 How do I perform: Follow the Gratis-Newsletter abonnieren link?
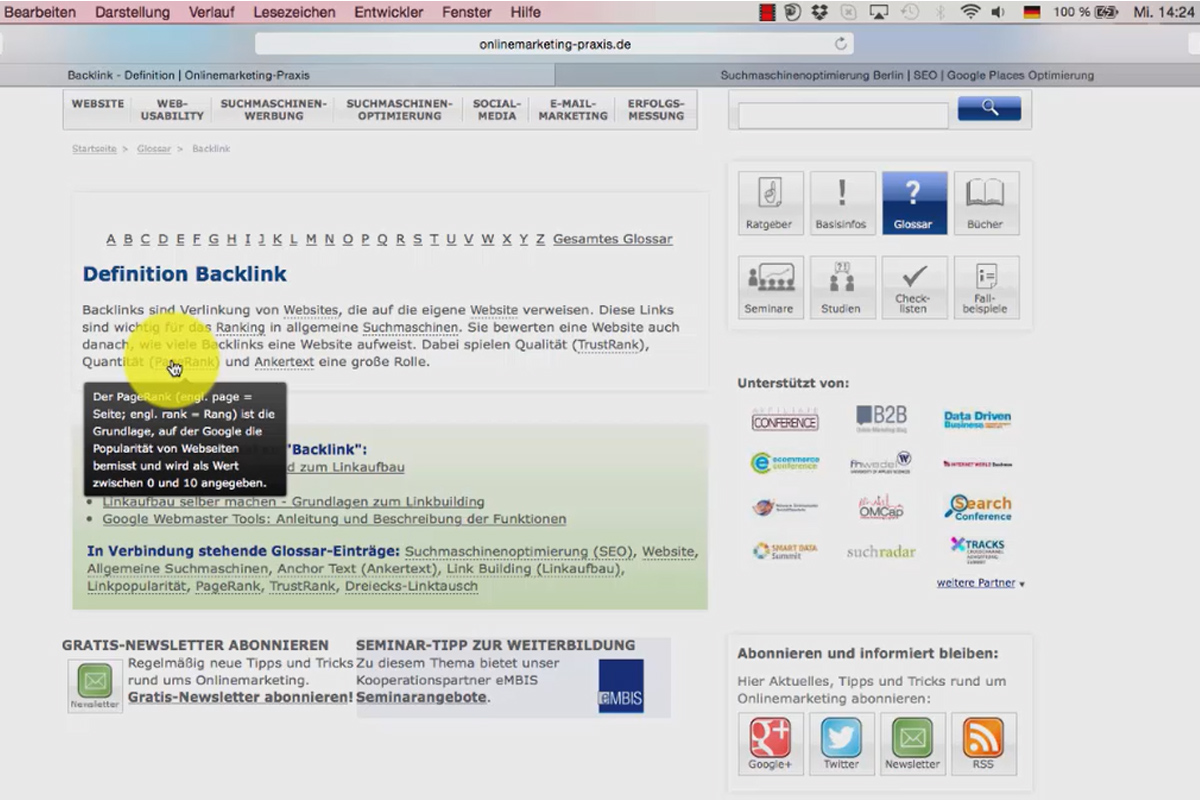pyautogui.click(x=240, y=697)
